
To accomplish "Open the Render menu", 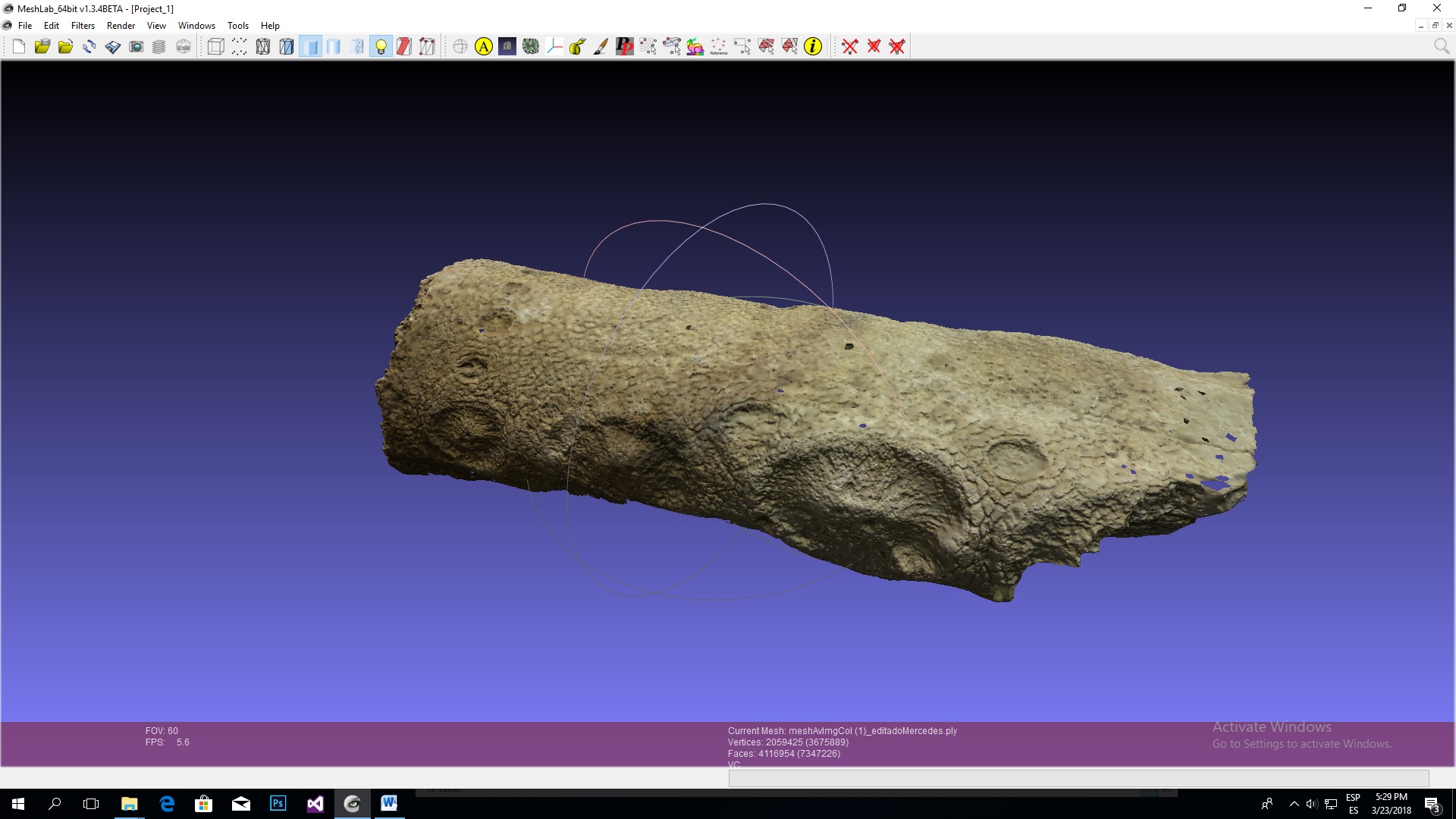I will [121, 26].
